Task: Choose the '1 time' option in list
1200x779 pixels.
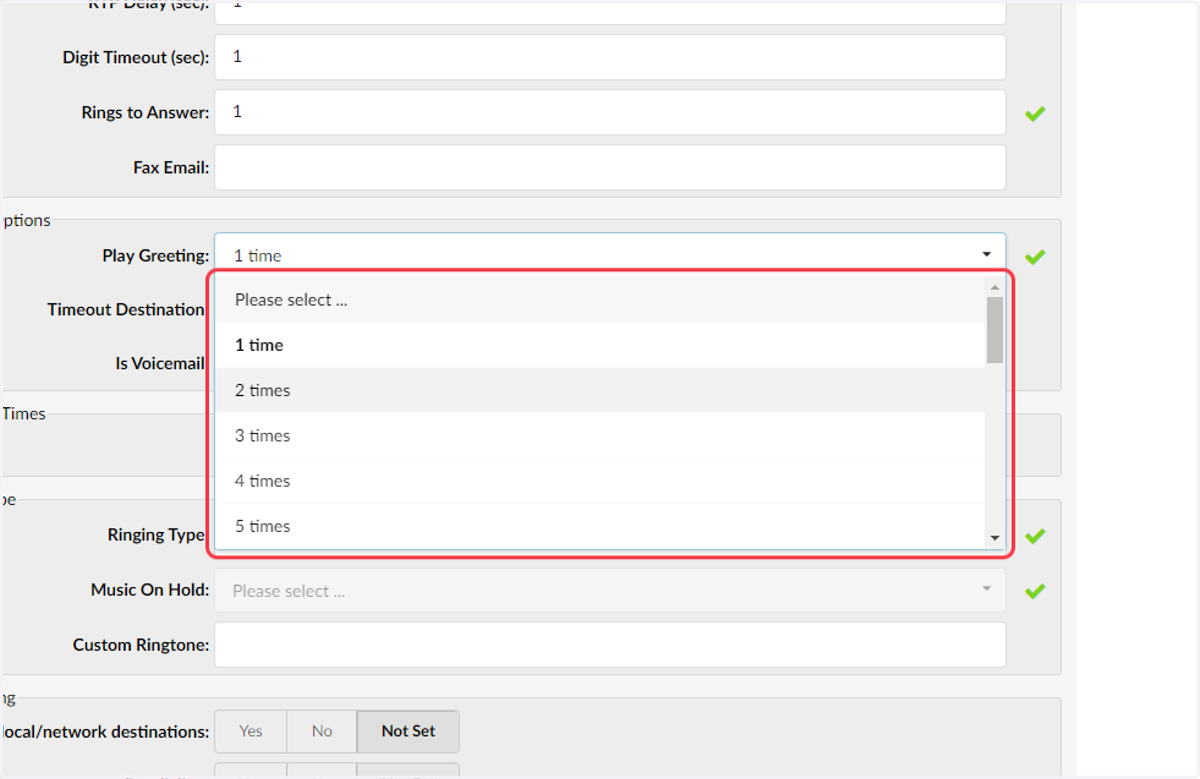Action: point(600,345)
